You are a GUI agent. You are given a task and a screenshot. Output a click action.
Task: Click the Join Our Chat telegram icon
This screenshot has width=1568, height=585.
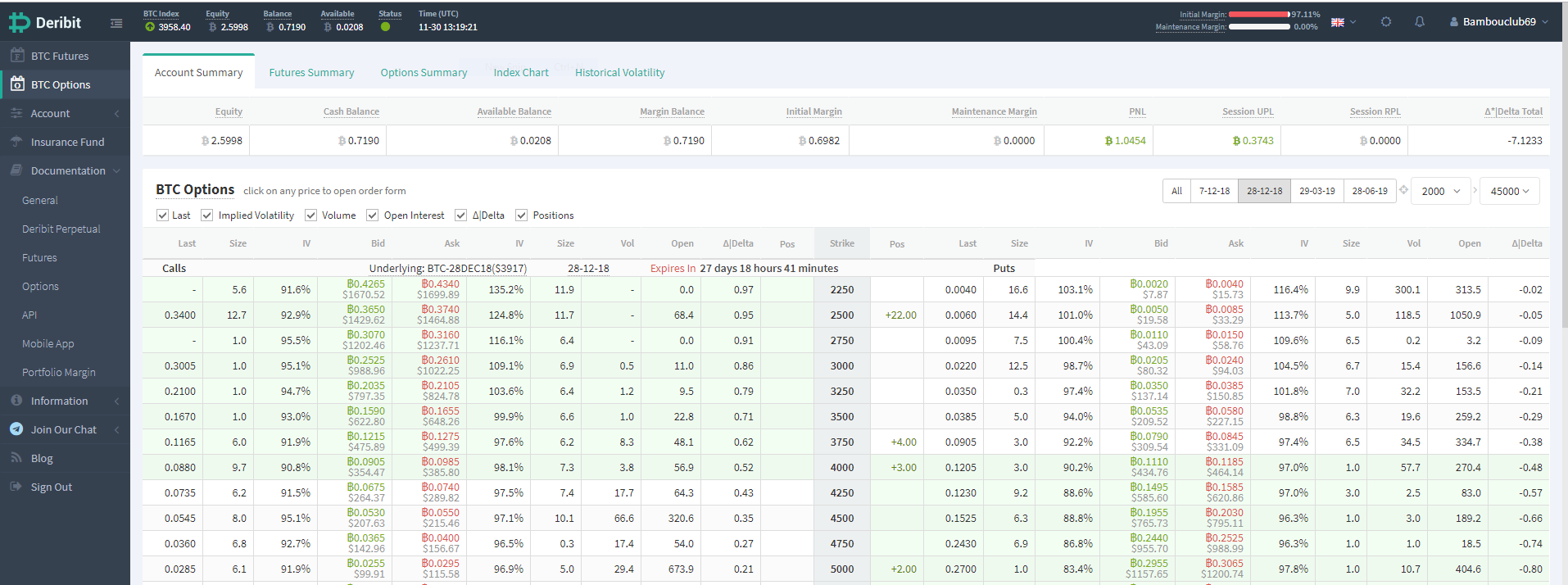coord(16,429)
